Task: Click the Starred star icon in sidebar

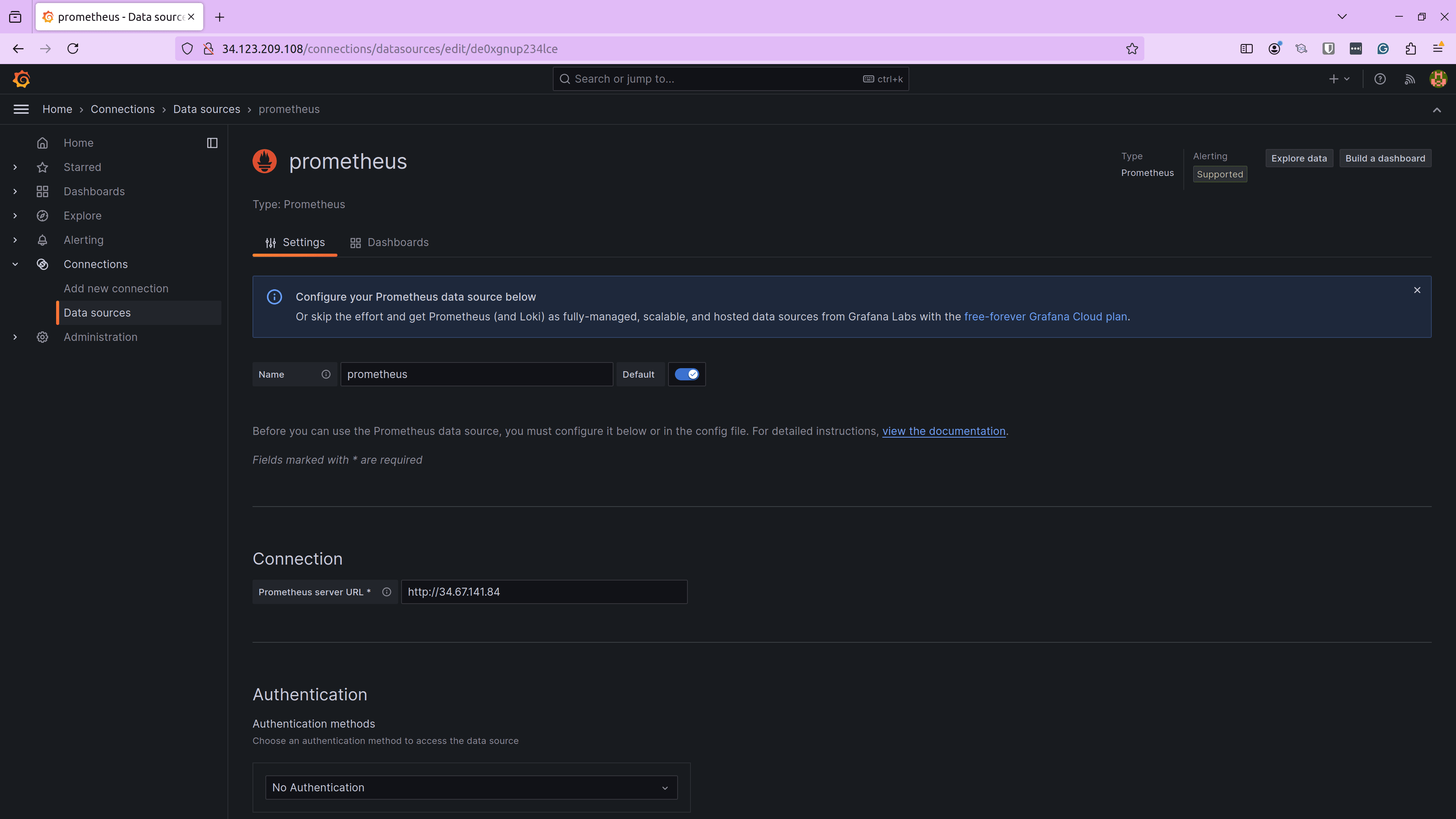Action: [42, 167]
